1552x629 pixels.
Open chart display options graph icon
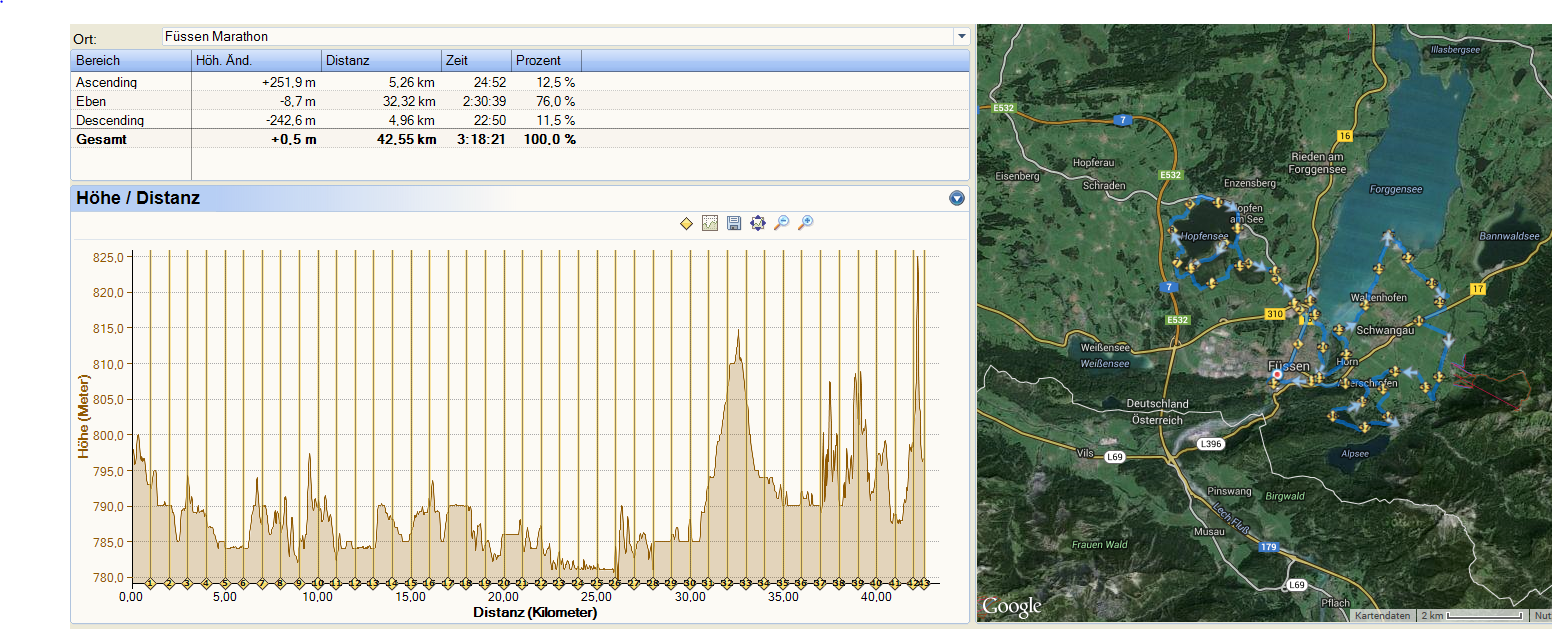pyautogui.click(x=710, y=223)
